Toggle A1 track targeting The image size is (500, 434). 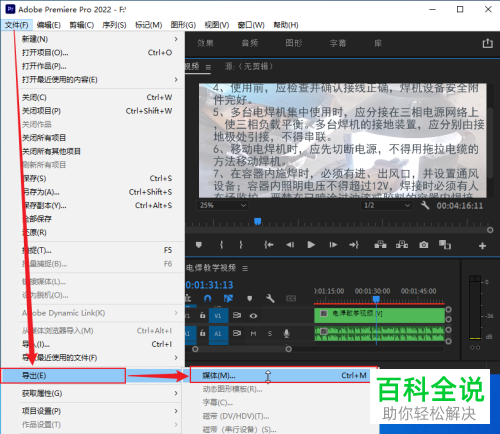pos(218,333)
